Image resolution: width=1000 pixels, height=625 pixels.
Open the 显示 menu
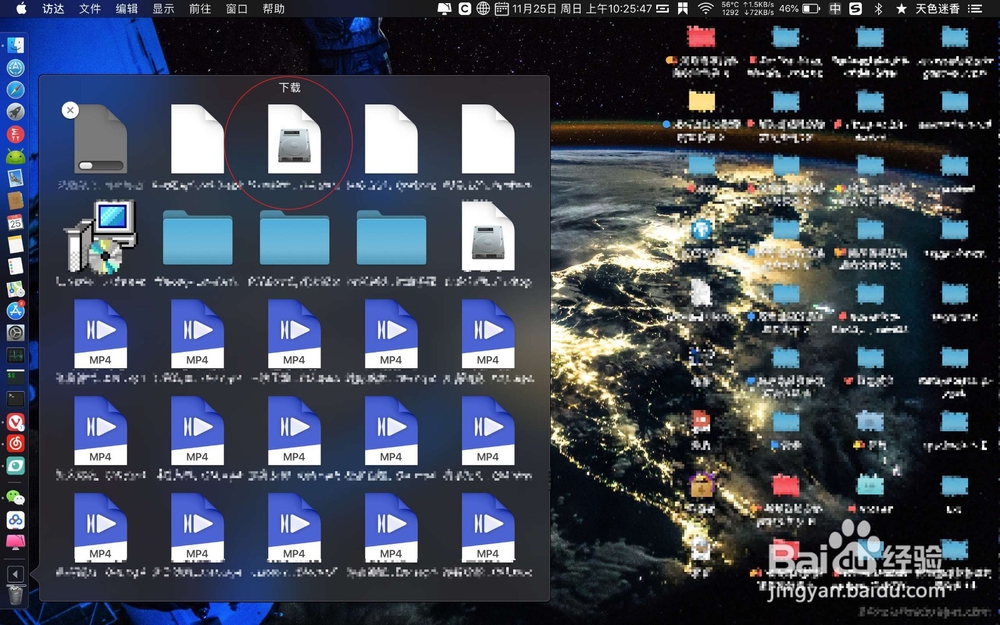pyautogui.click(x=163, y=8)
